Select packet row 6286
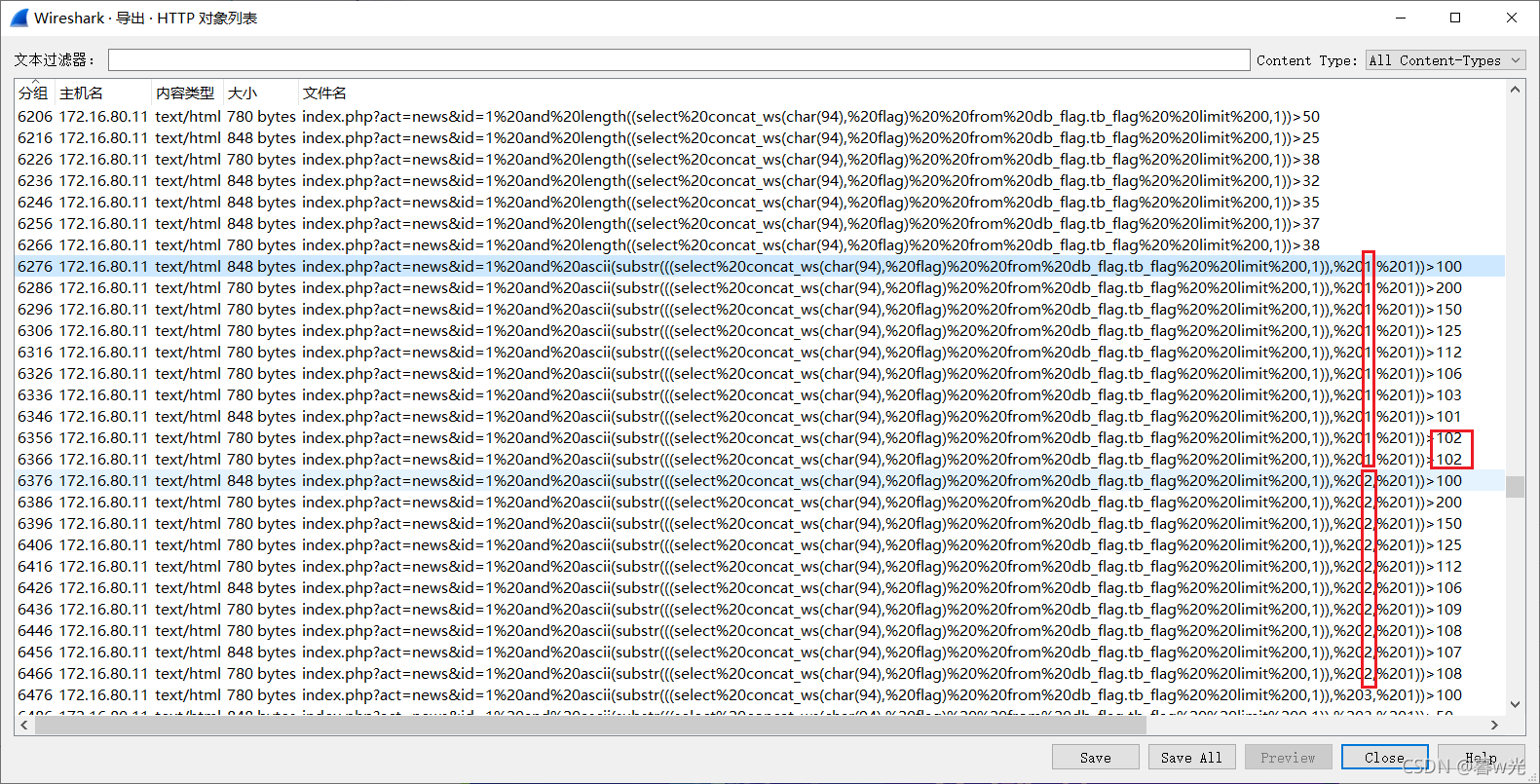1540x784 pixels. (x=760, y=287)
